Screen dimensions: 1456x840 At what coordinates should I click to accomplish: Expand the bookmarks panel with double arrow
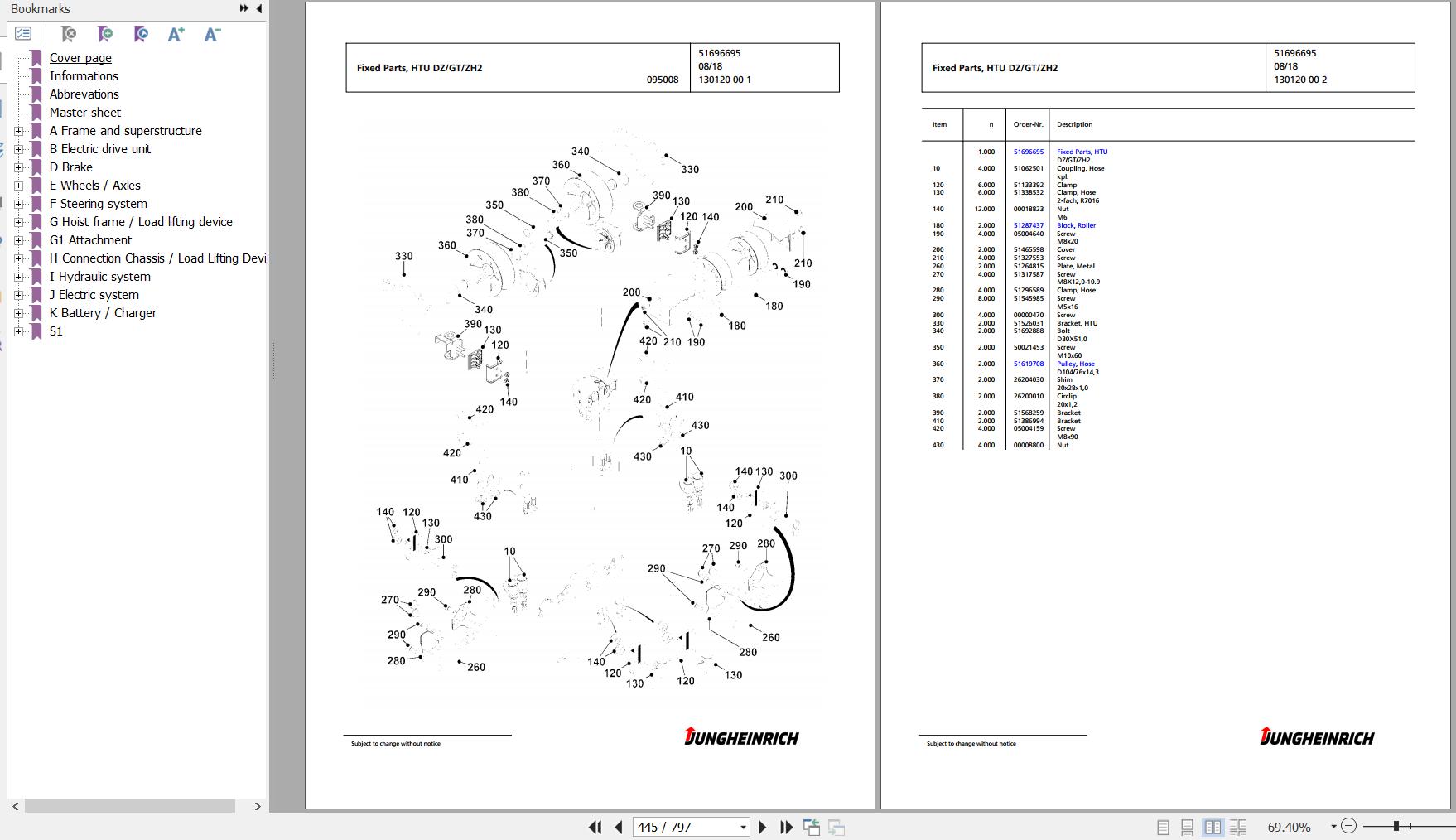pyautogui.click(x=244, y=8)
